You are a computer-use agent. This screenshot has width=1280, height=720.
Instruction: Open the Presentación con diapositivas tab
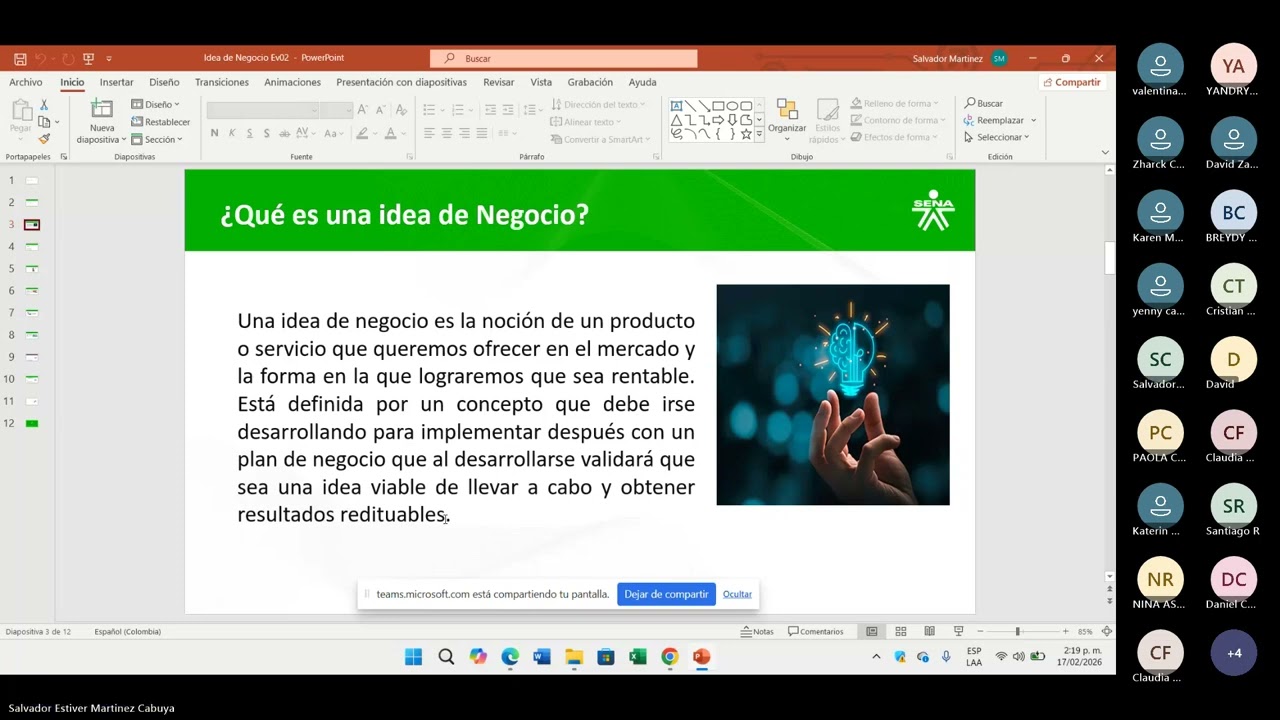coord(401,82)
